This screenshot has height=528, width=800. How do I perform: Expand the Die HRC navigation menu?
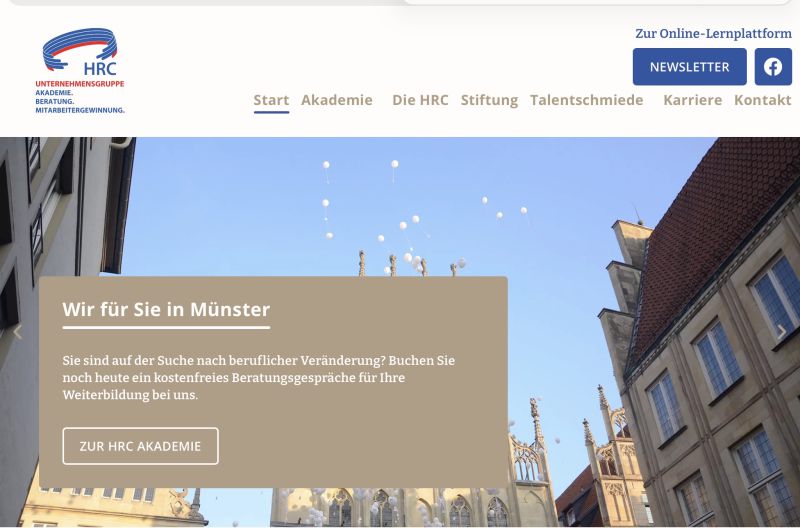[420, 100]
